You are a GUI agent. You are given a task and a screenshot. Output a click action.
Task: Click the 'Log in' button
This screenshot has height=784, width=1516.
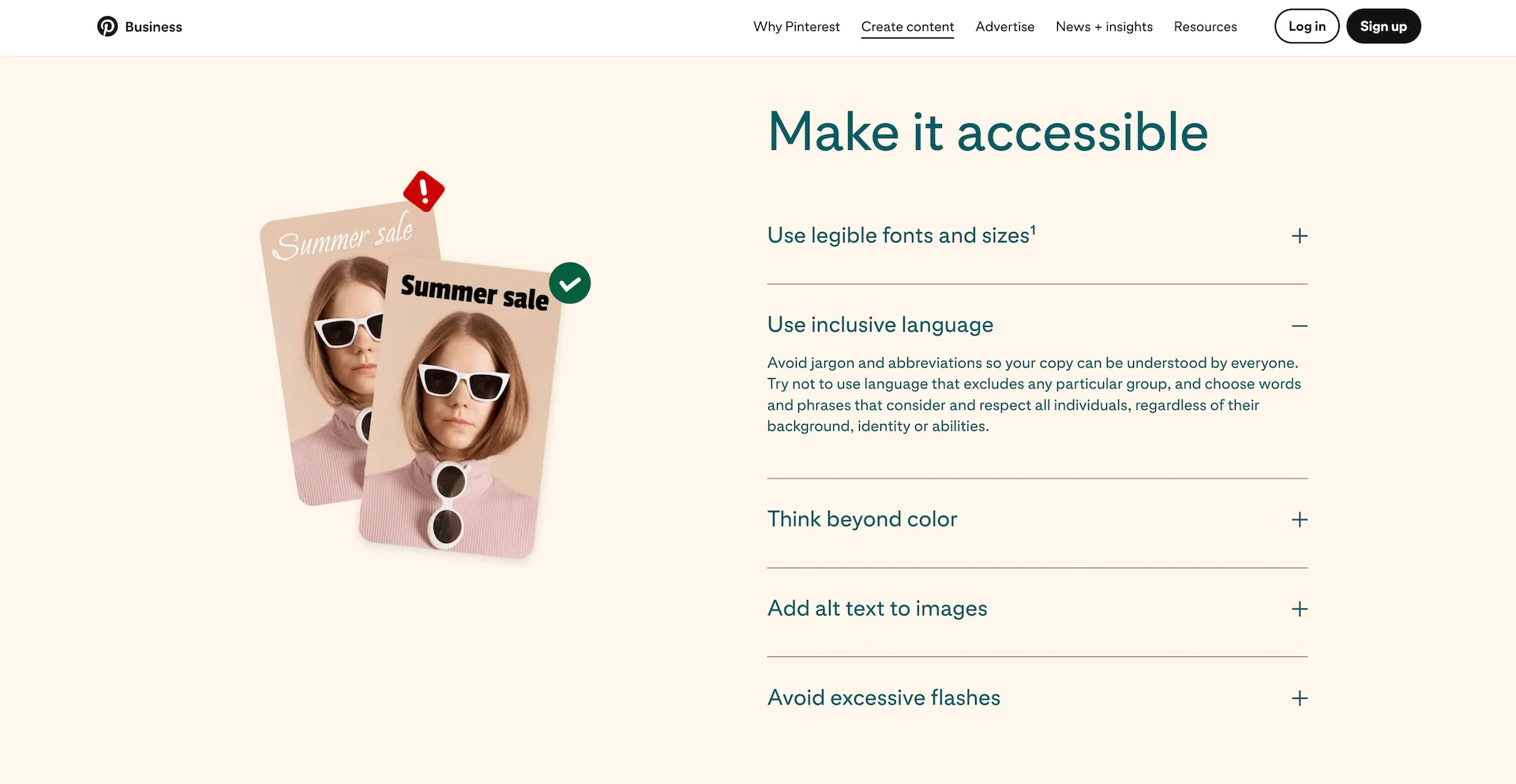[x=1307, y=26]
